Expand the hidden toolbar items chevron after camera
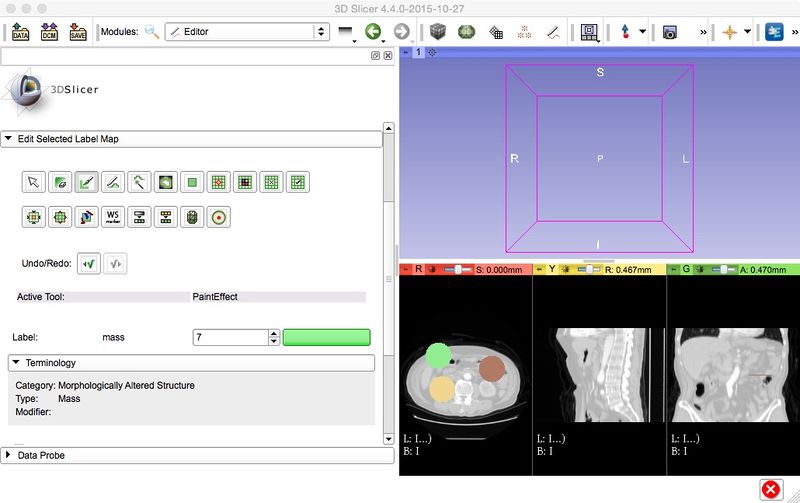Image resolution: width=800 pixels, height=503 pixels. pos(703,32)
